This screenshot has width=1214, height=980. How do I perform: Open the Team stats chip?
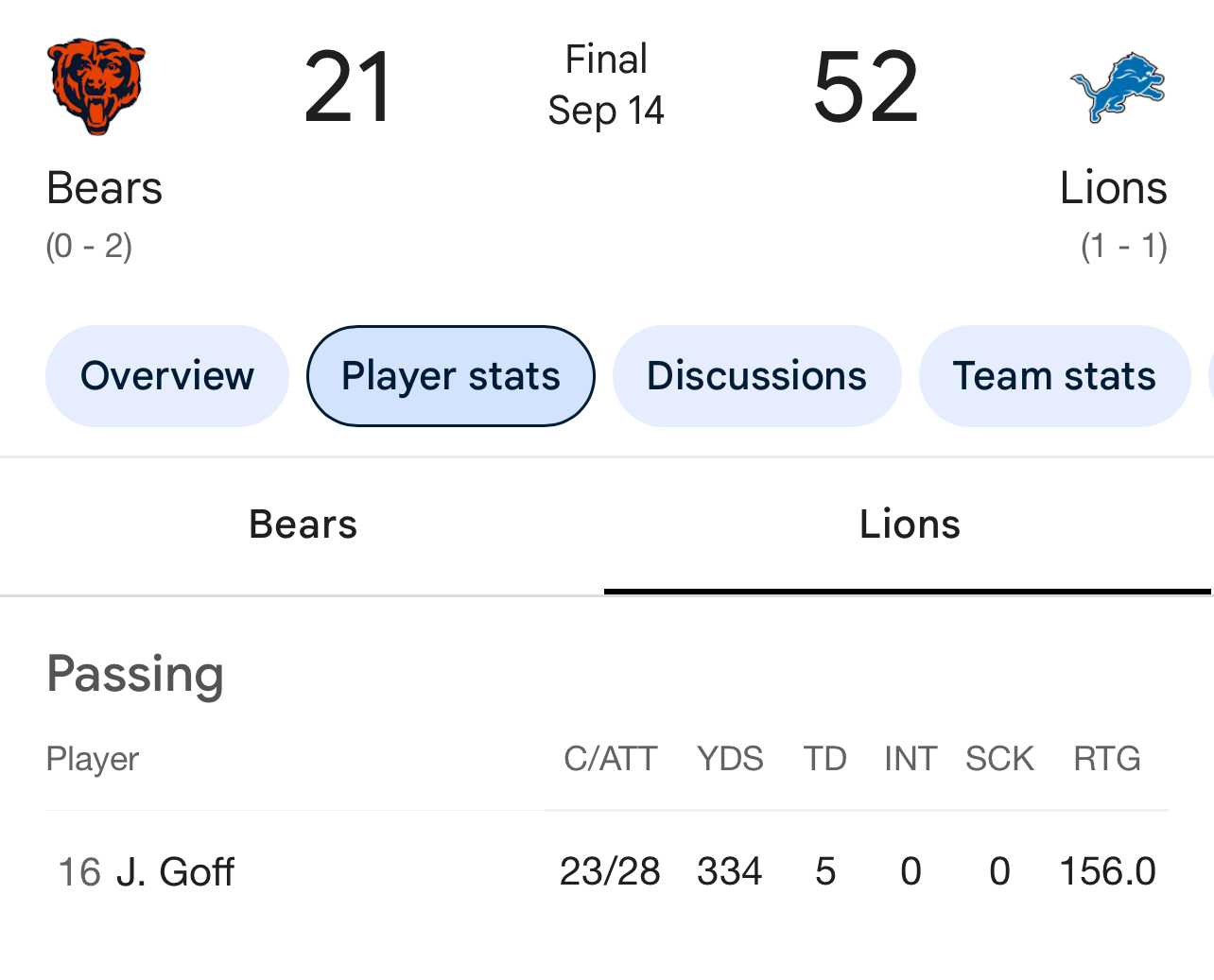pyautogui.click(x=1054, y=376)
